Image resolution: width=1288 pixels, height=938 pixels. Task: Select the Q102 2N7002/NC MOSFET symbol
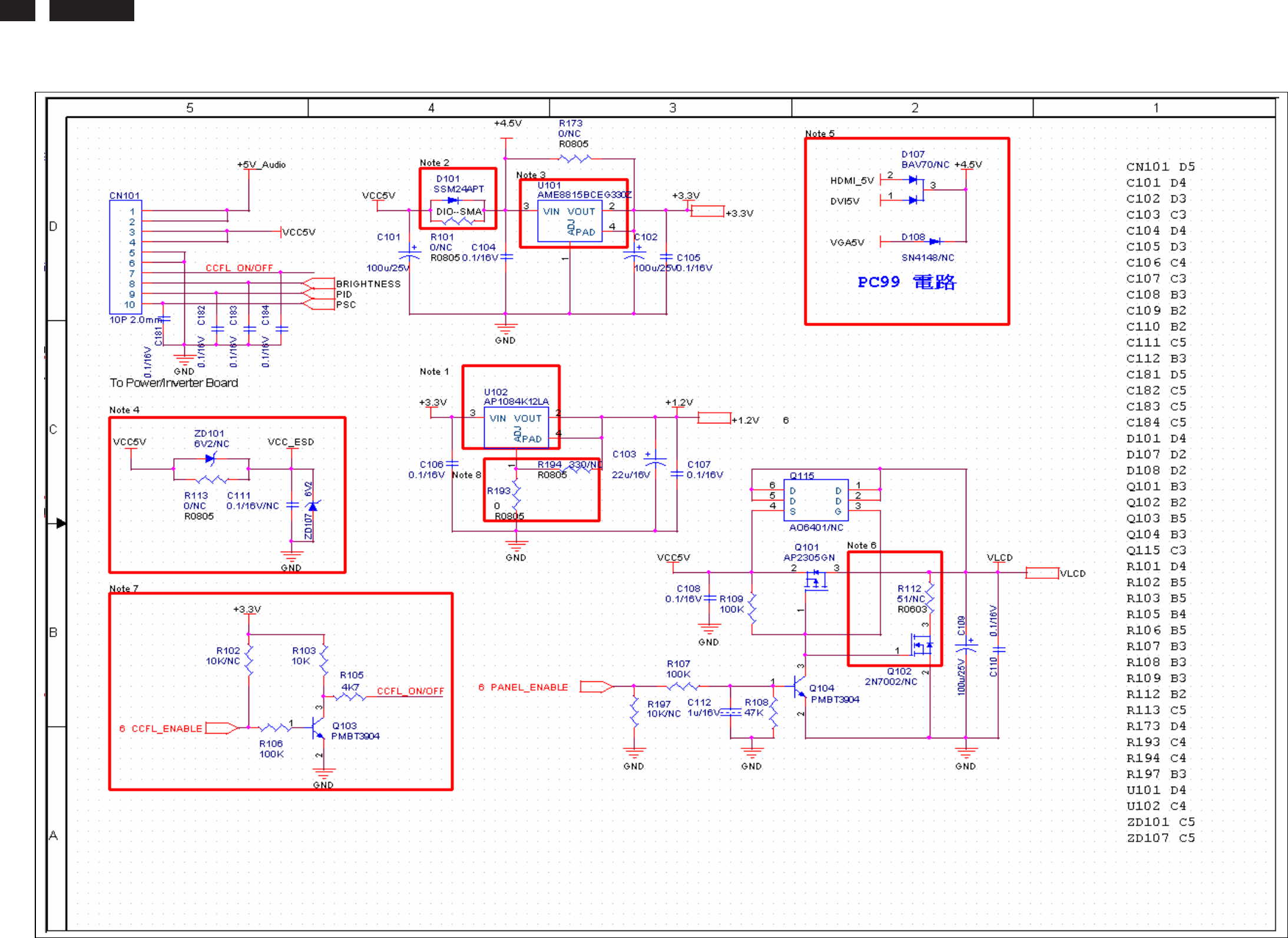pyautogui.click(x=921, y=645)
